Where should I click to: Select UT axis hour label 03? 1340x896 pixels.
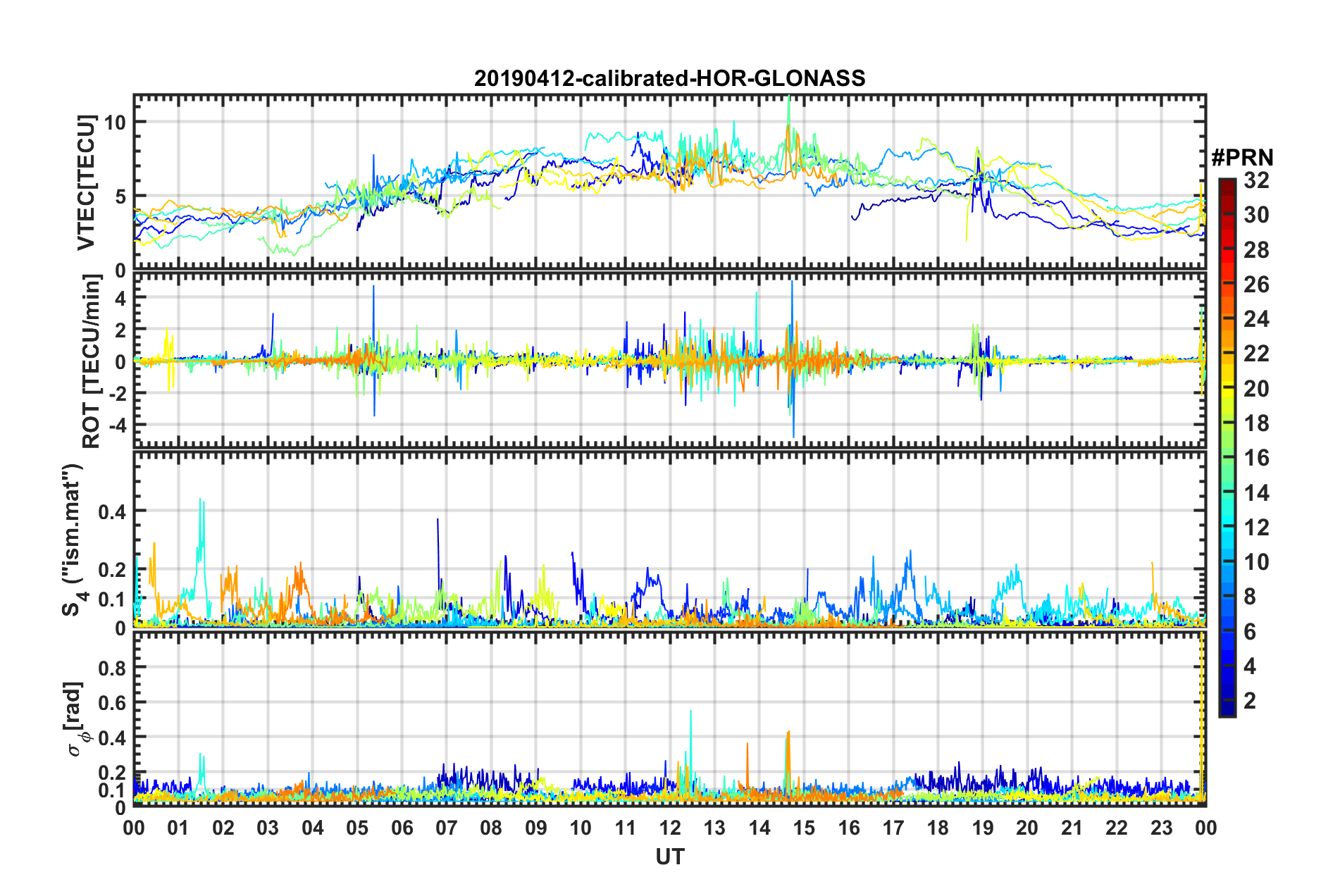[x=268, y=828]
